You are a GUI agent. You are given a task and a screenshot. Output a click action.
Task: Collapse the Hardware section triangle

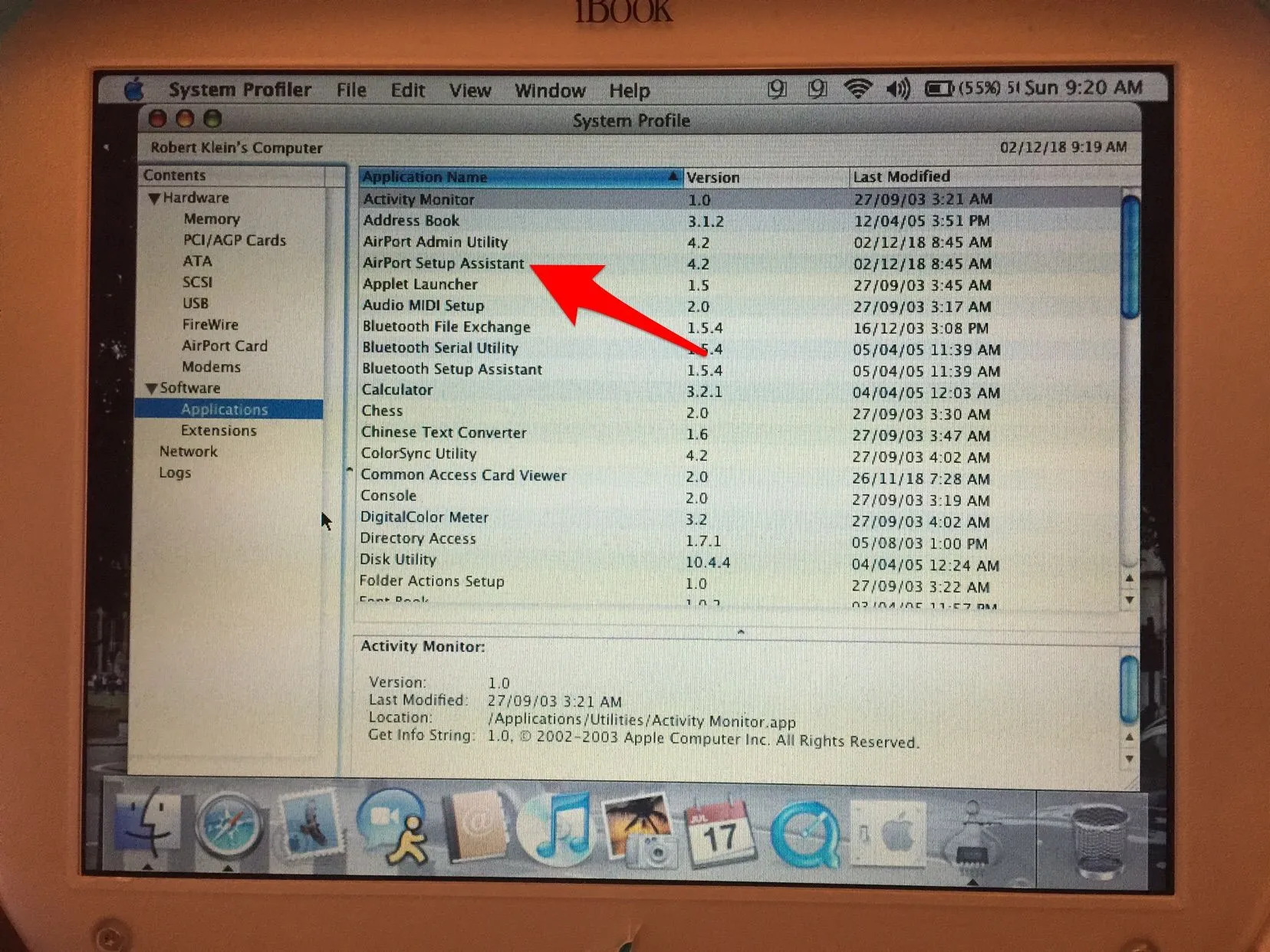[154, 199]
